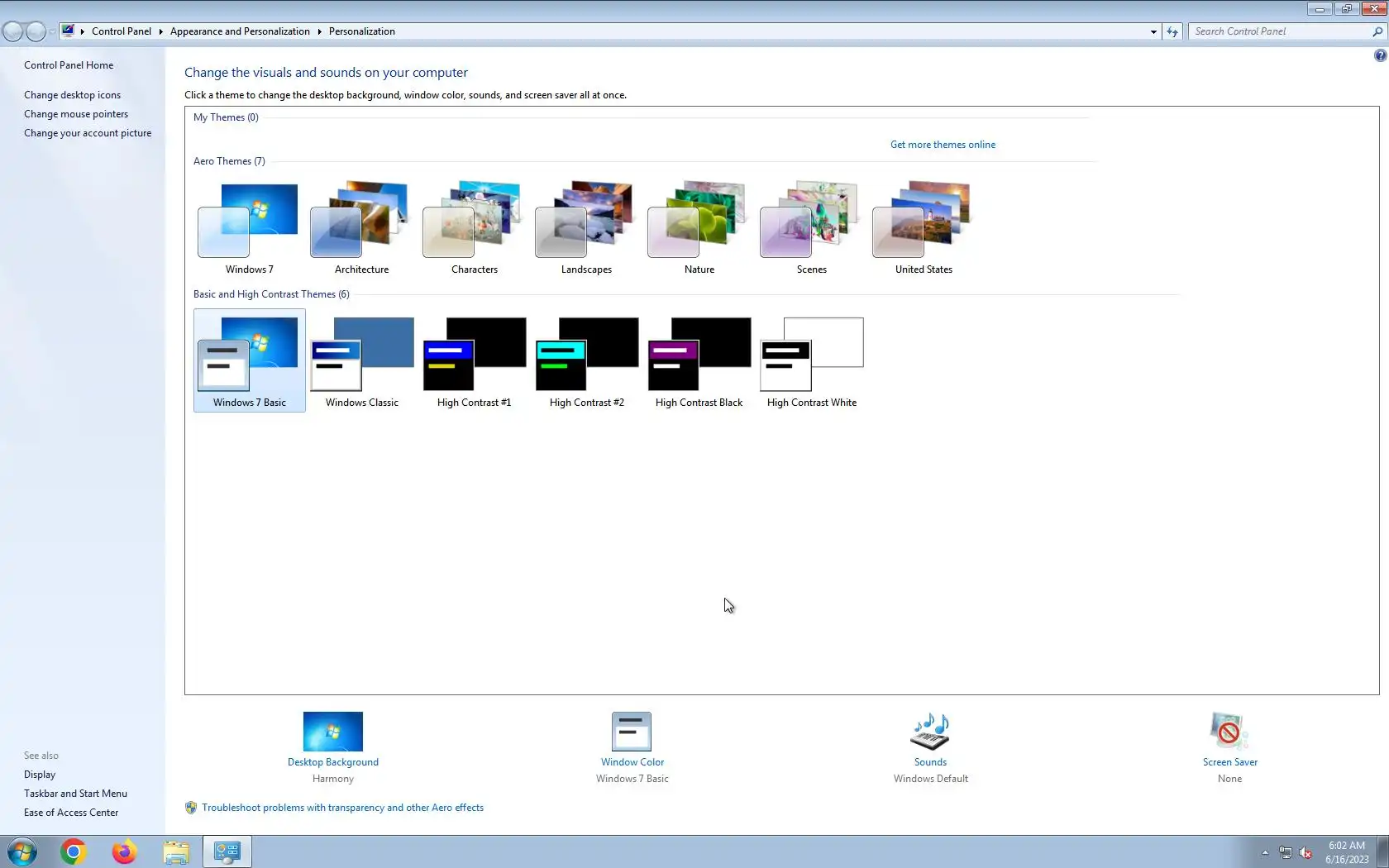Open the Windows Start menu
This screenshot has width=1389, height=868.
[22, 851]
